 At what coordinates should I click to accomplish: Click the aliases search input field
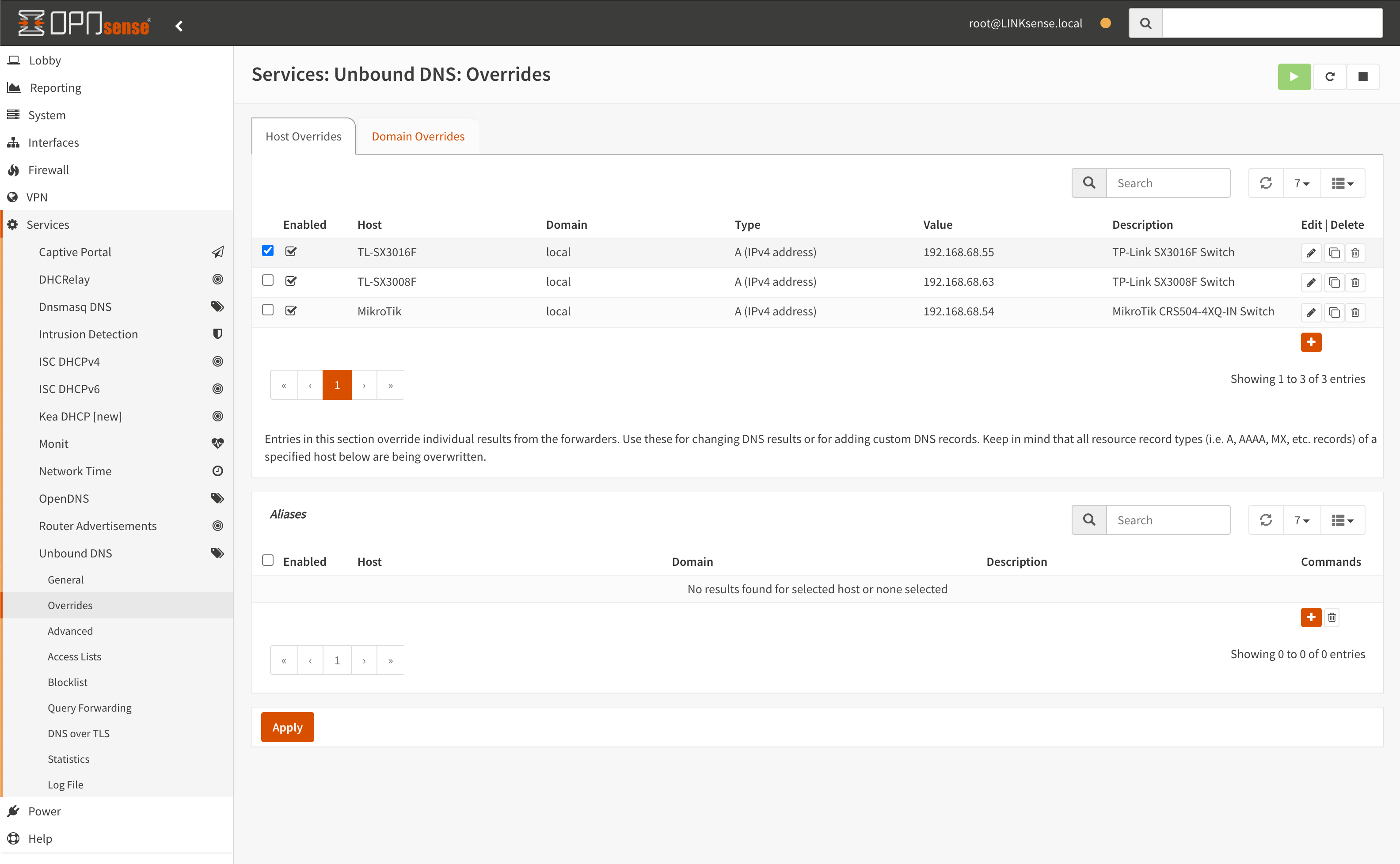click(x=1168, y=519)
